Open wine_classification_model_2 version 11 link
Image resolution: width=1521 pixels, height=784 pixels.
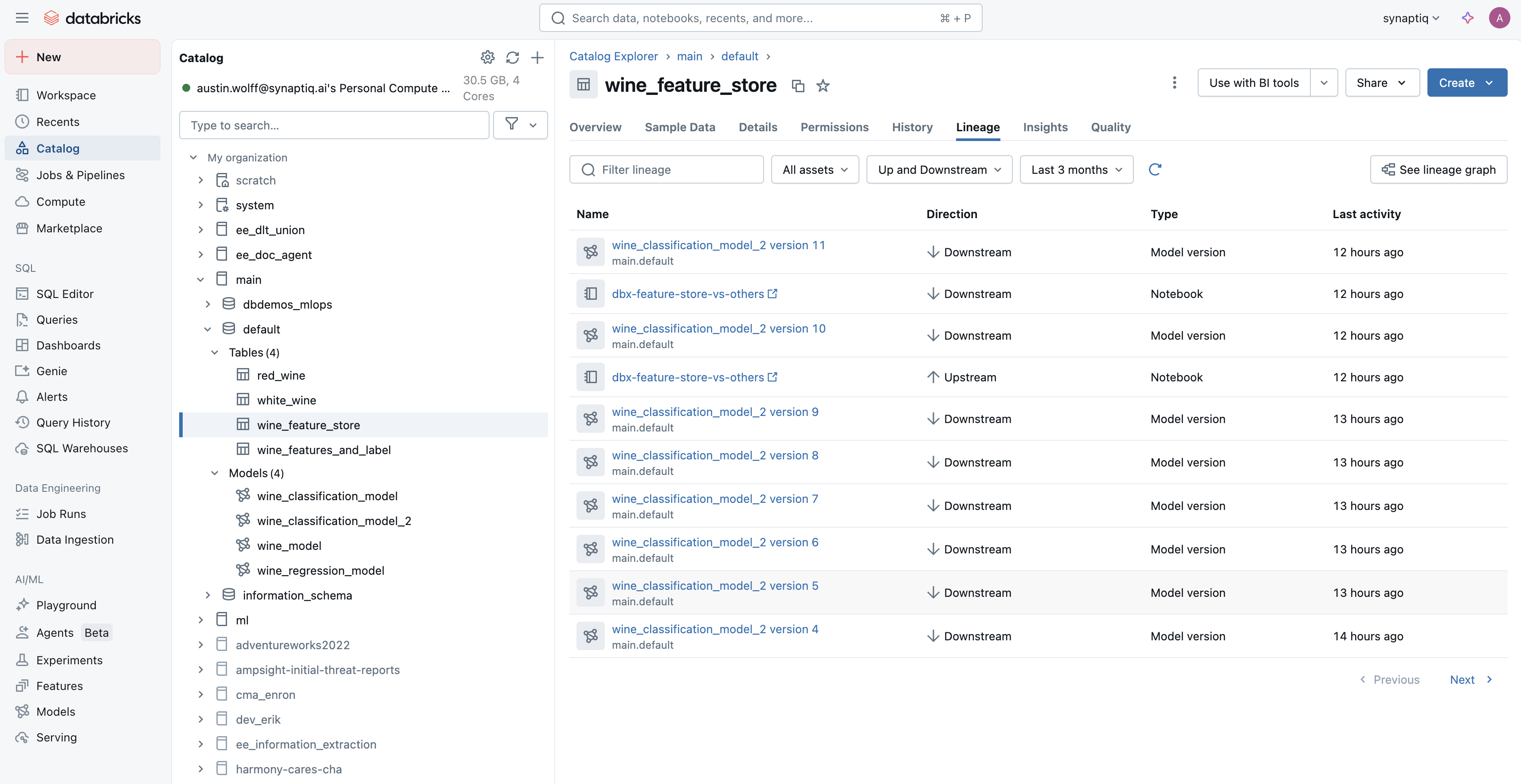pyautogui.click(x=718, y=245)
